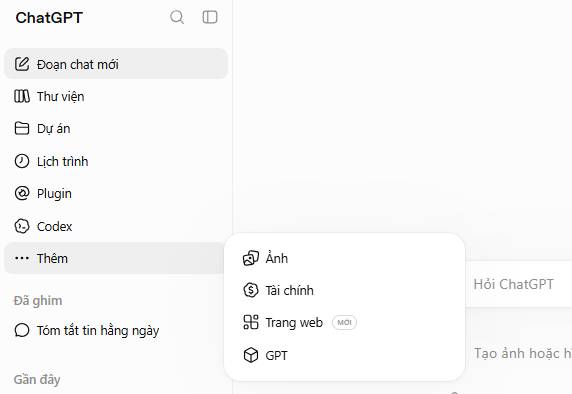The image size is (572, 394).
Task: Click the three-dots icon next to Thêm
Action: (x=22, y=258)
